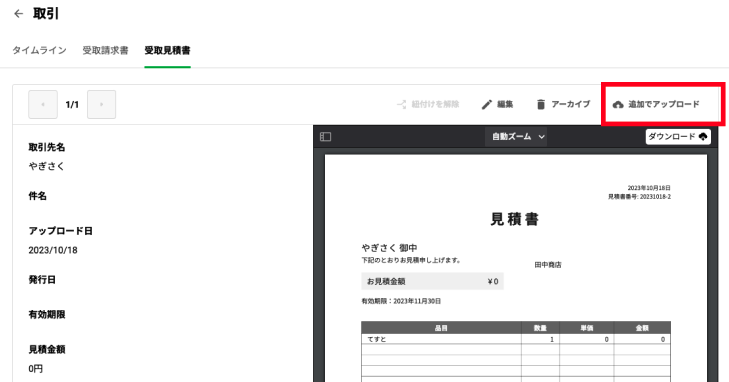This screenshot has height=382, width=729.
Task: Click 有効期限：2023年11月30日 in preview
Action: coord(401,301)
